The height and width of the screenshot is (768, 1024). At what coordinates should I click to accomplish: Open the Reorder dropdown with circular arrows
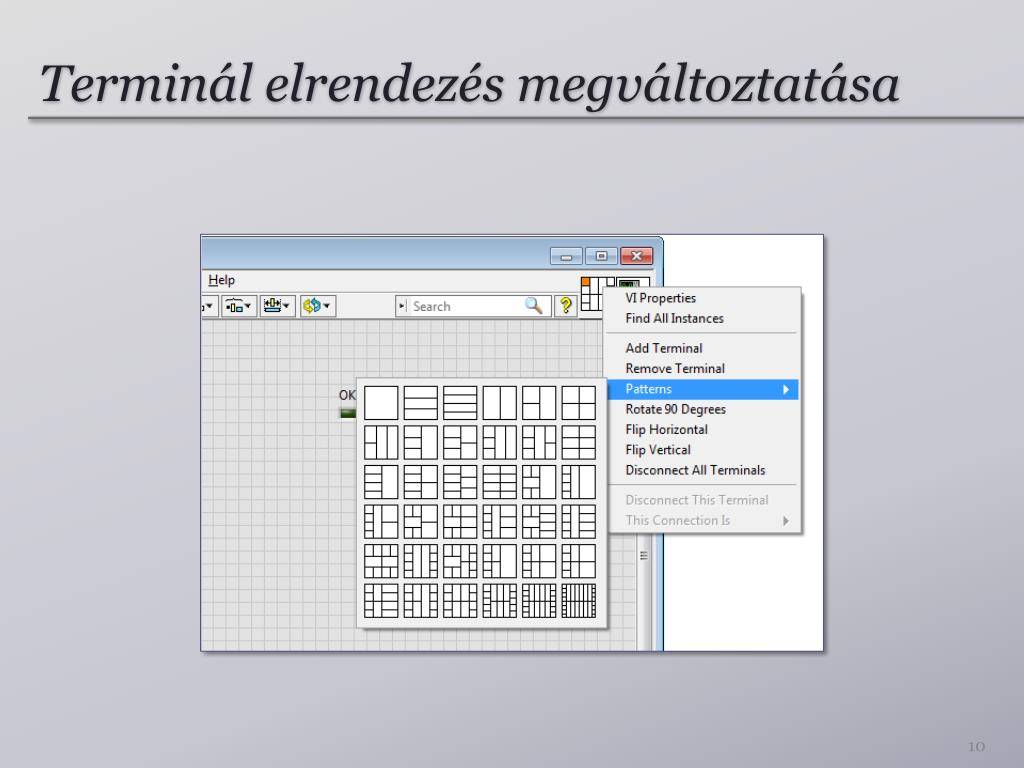(x=317, y=306)
